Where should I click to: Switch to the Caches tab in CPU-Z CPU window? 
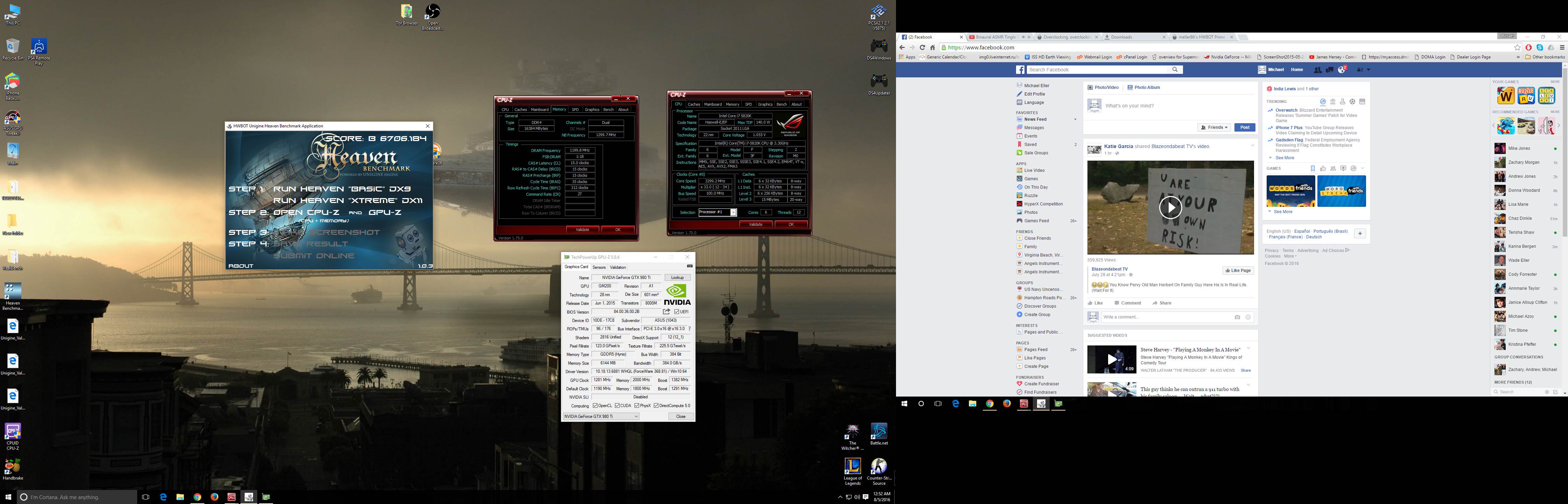pyautogui.click(x=694, y=104)
